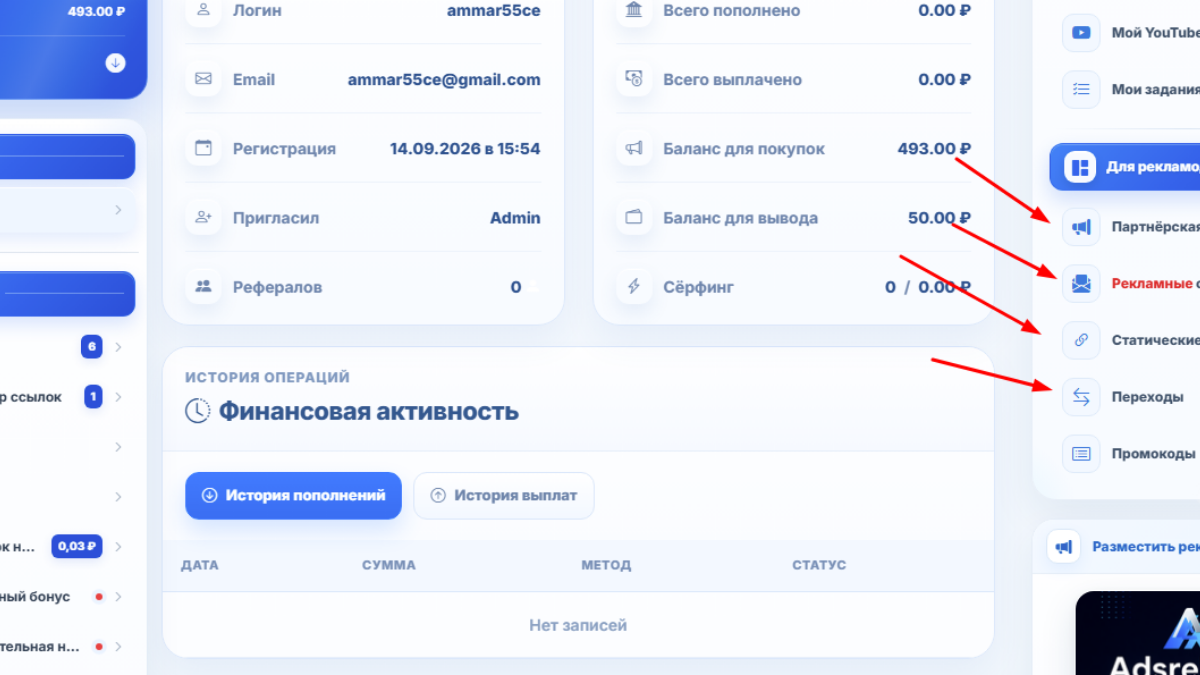Click the МЕТОД column header

pyautogui.click(x=606, y=565)
